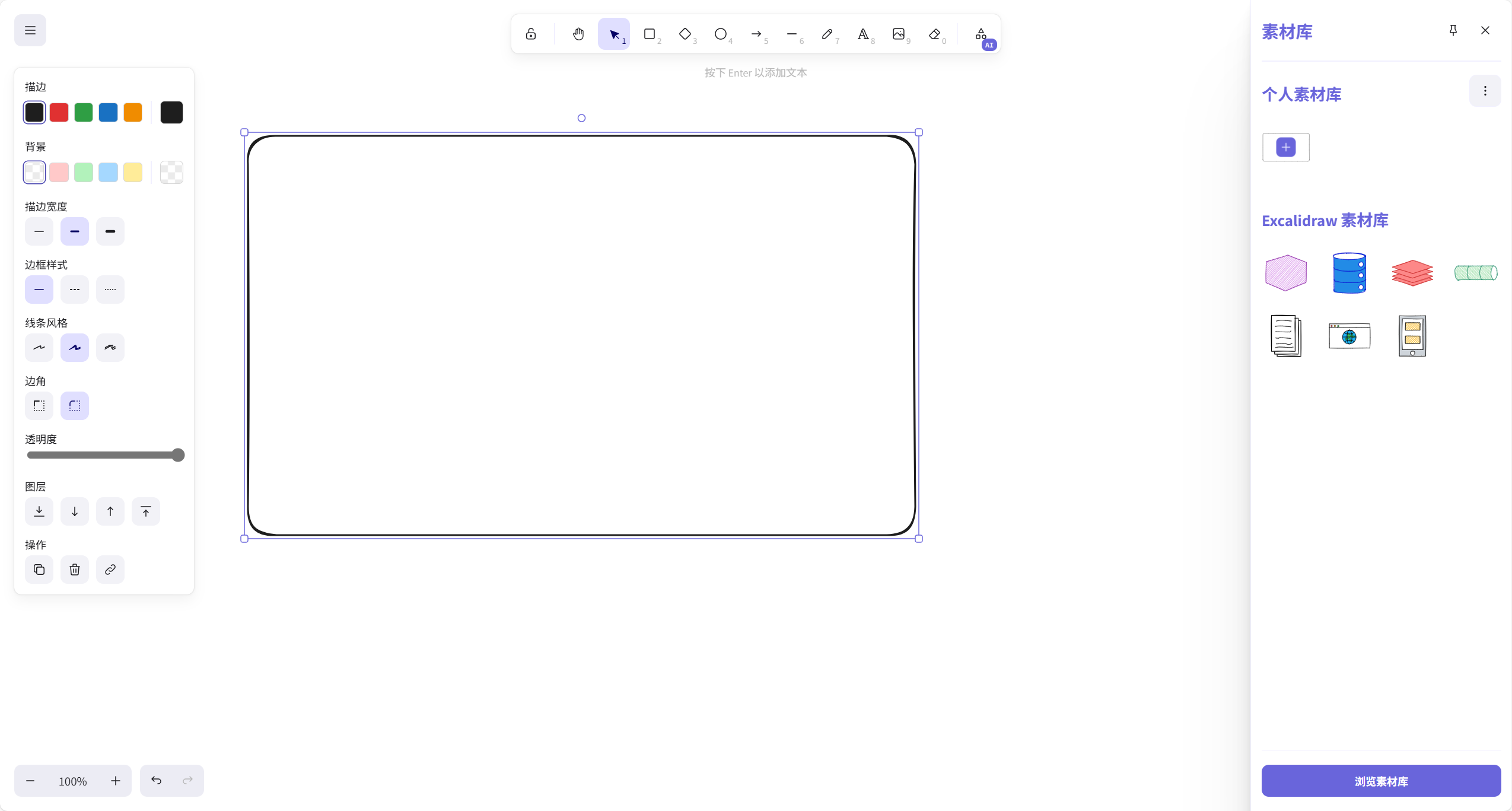Viewport: 1512px width, 811px height.
Task: Set dashed border style
Action: (x=75, y=290)
